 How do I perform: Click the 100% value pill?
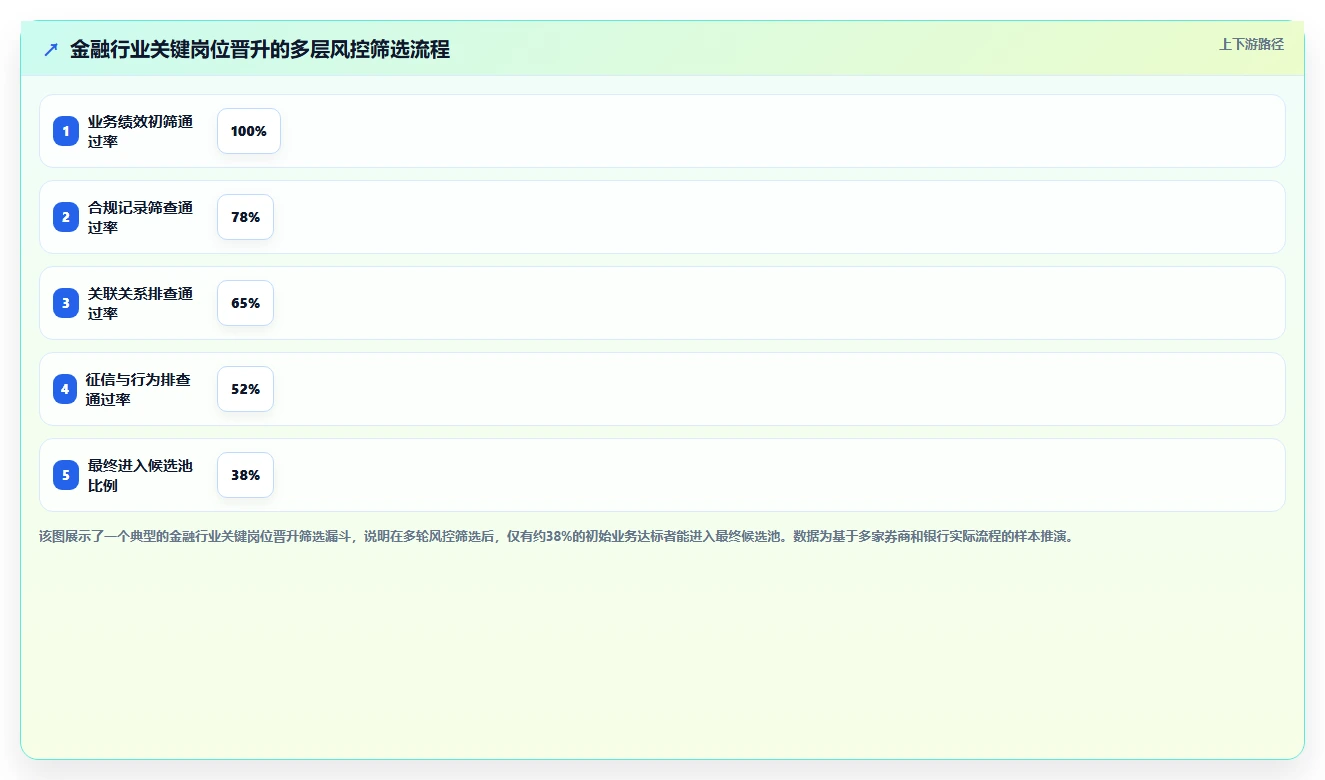pos(249,131)
